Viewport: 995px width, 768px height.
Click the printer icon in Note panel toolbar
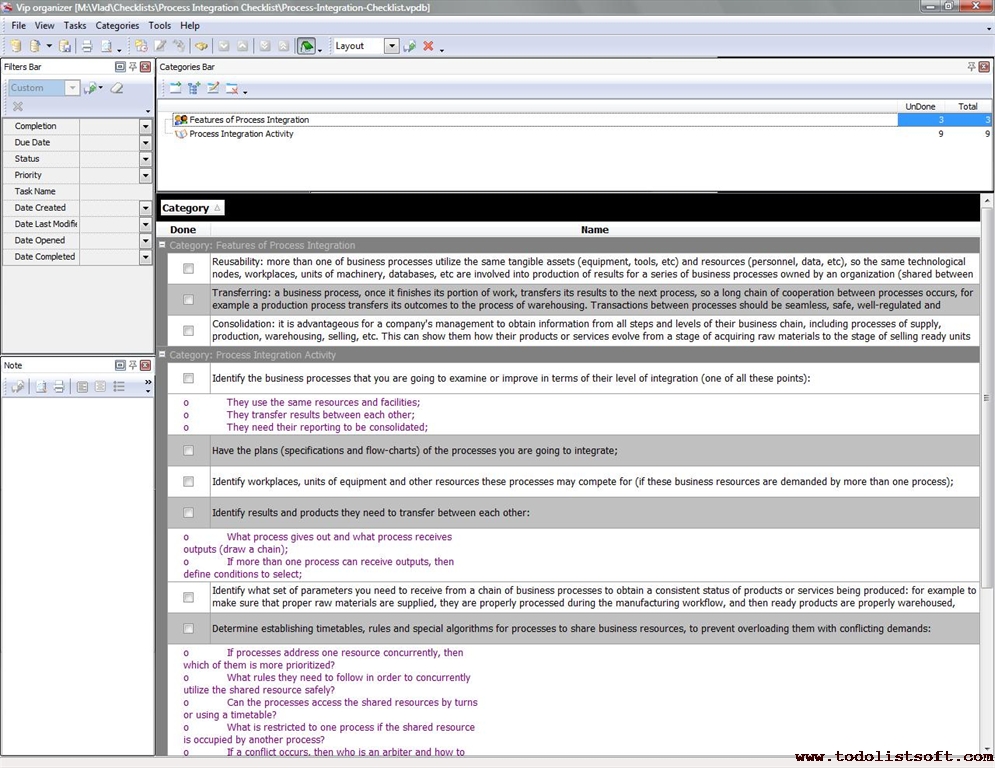[x=59, y=386]
